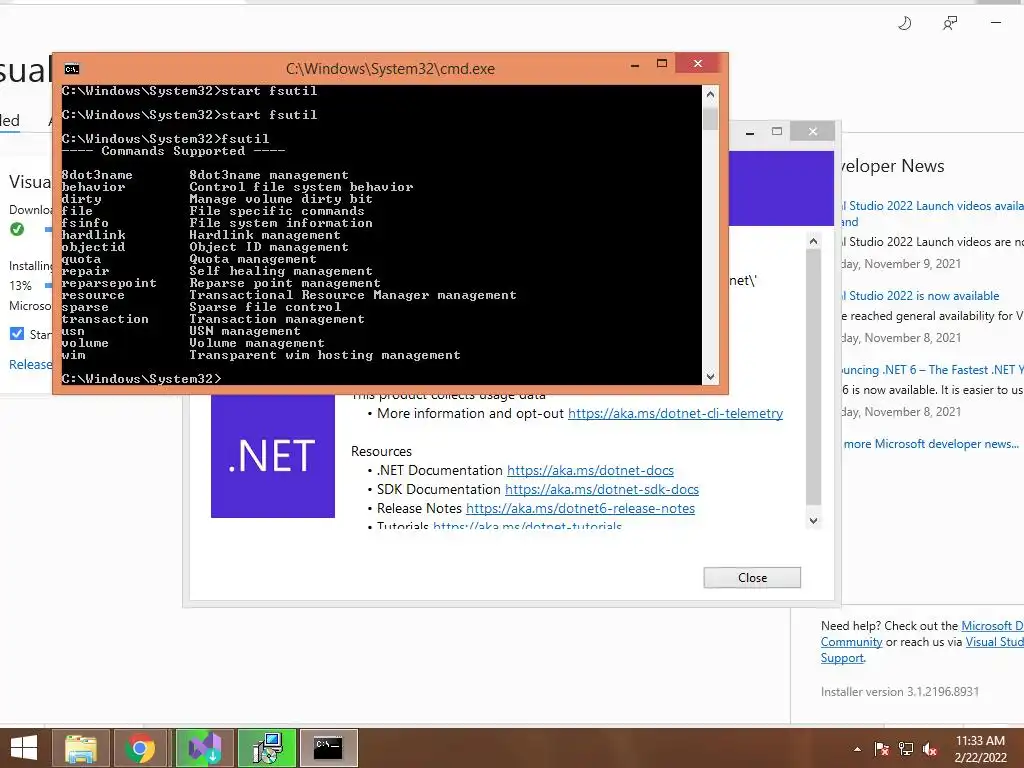Click cmd.exe scrollbar up arrow
The height and width of the screenshot is (768, 1024).
click(x=711, y=94)
